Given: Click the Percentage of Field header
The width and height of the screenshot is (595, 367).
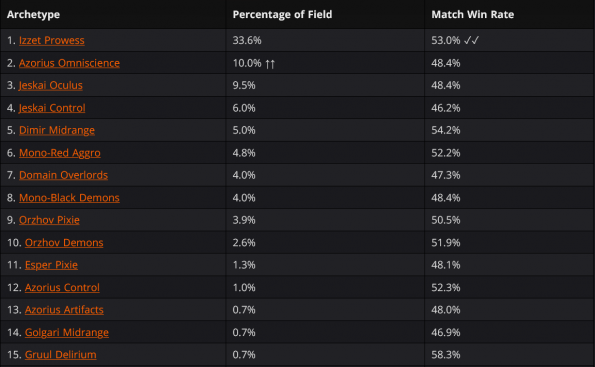Looking at the screenshot, I should (x=282, y=14).
